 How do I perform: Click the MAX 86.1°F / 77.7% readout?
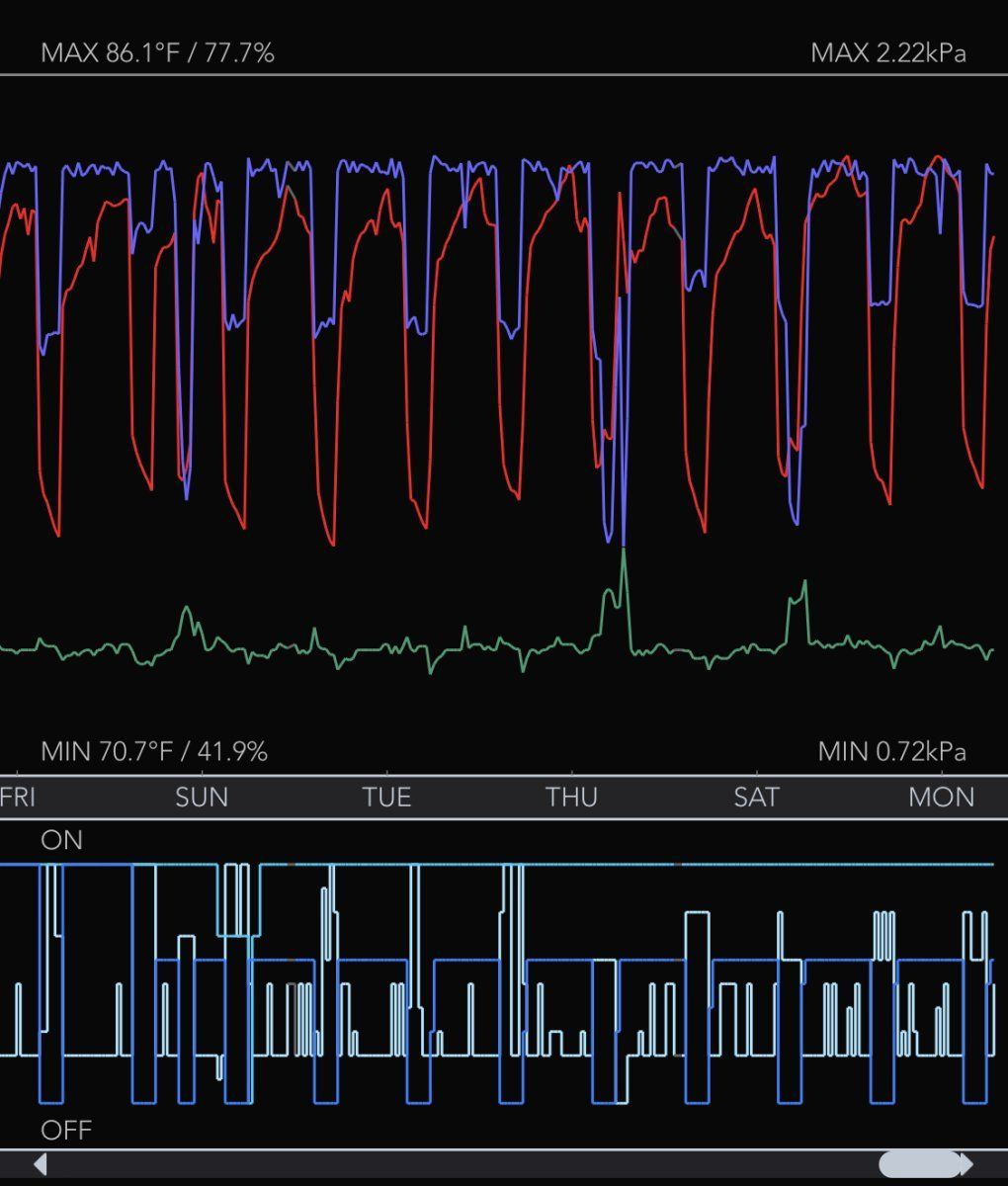pos(157,52)
